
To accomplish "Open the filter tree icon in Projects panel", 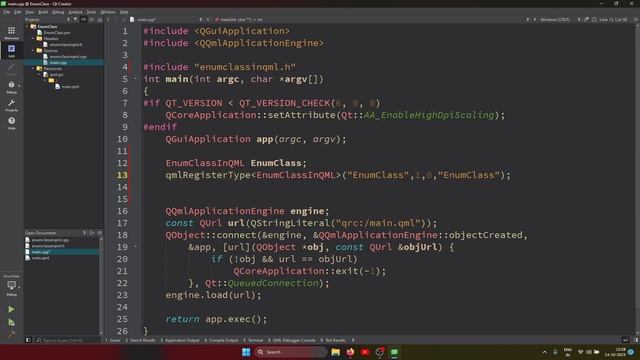I will click(x=76, y=20).
